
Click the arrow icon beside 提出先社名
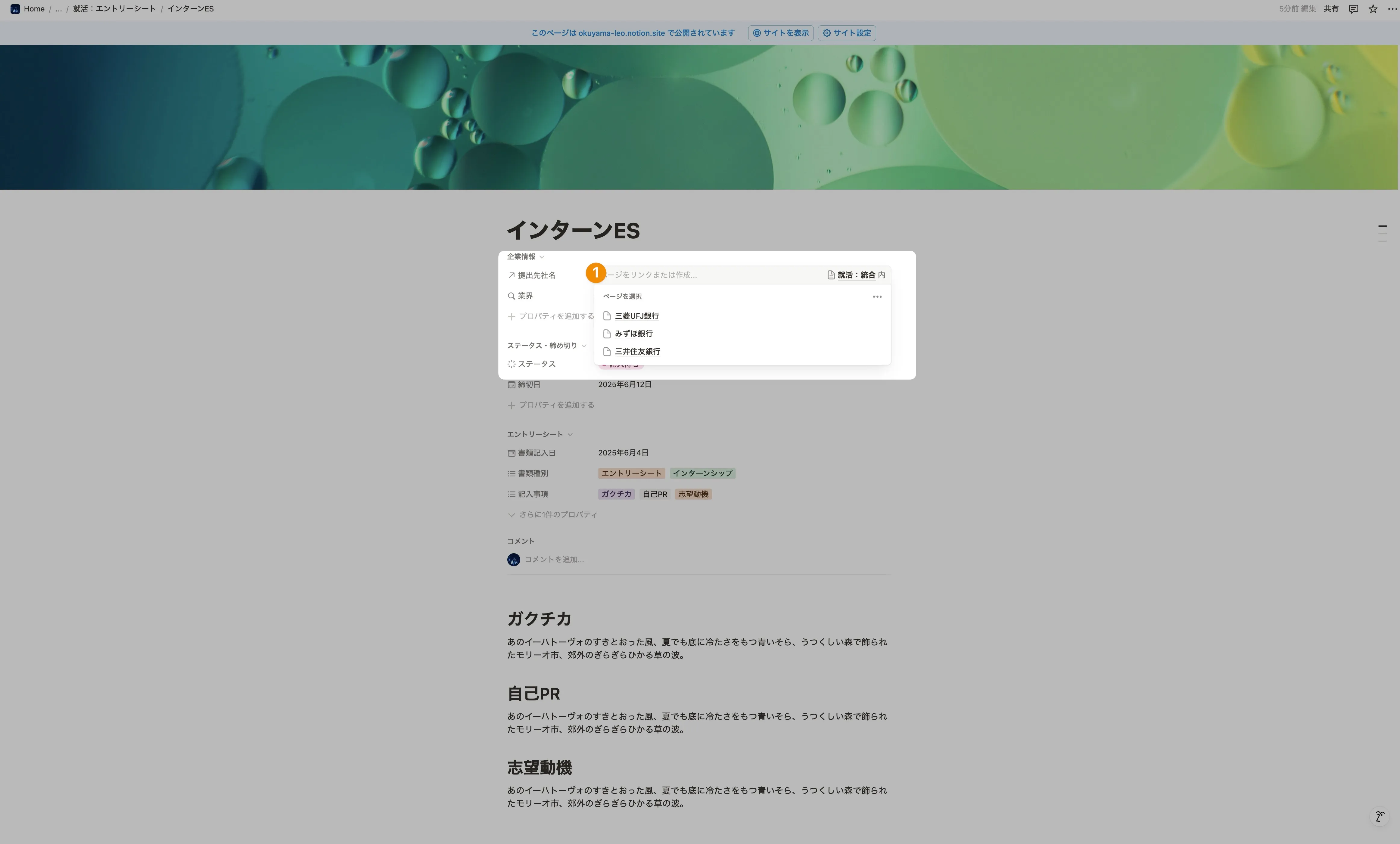(x=512, y=275)
